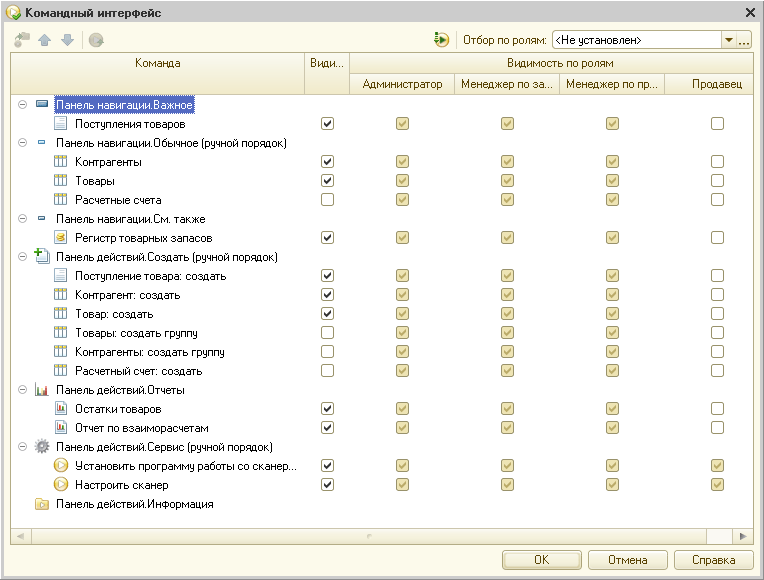Click the catalog icon of Контрагенты
Screen dimensions: 764x580
pyautogui.click(x=60, y=161)
